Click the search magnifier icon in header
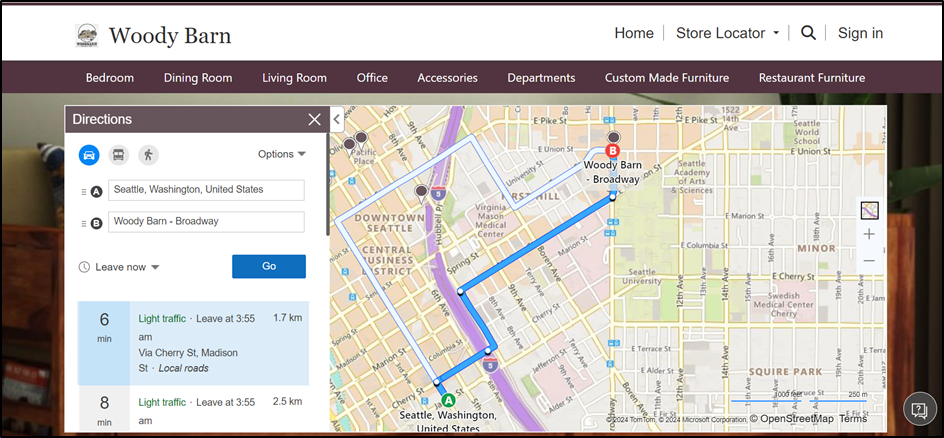 pyautogui.click(x=808, y=33)
